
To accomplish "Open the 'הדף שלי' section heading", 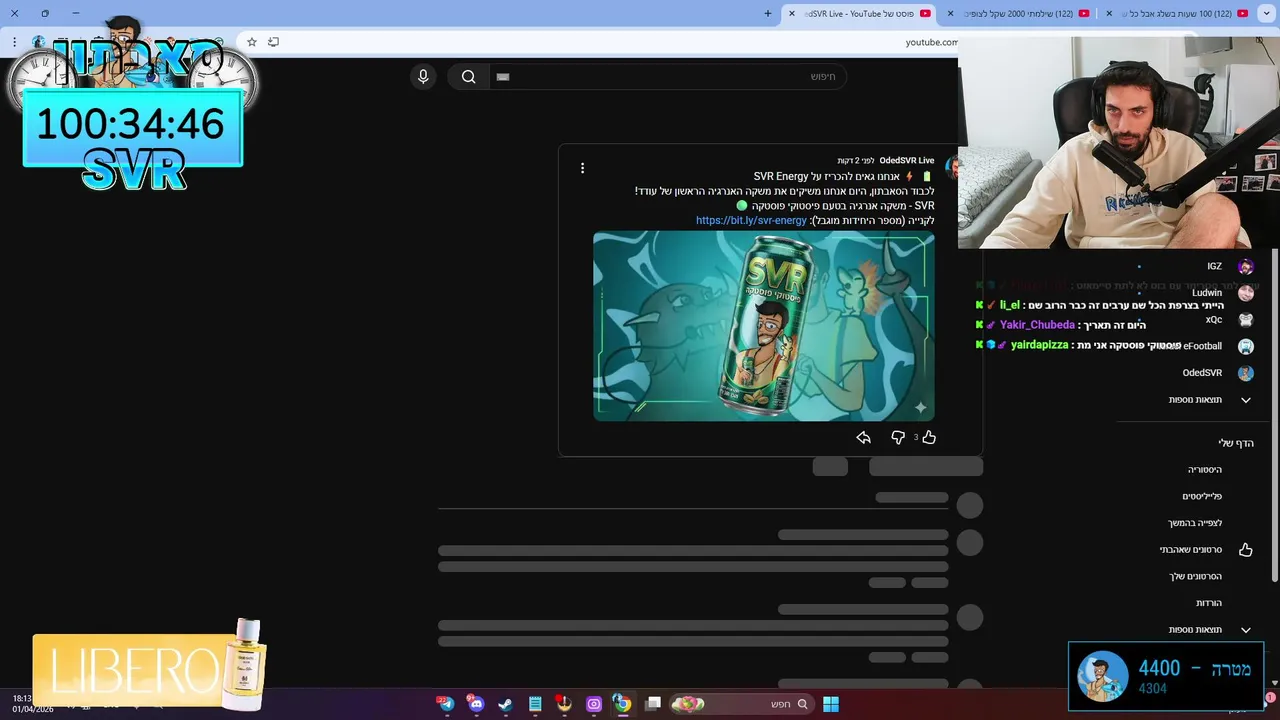I will pyautogui.click(x=1236, y=443).
